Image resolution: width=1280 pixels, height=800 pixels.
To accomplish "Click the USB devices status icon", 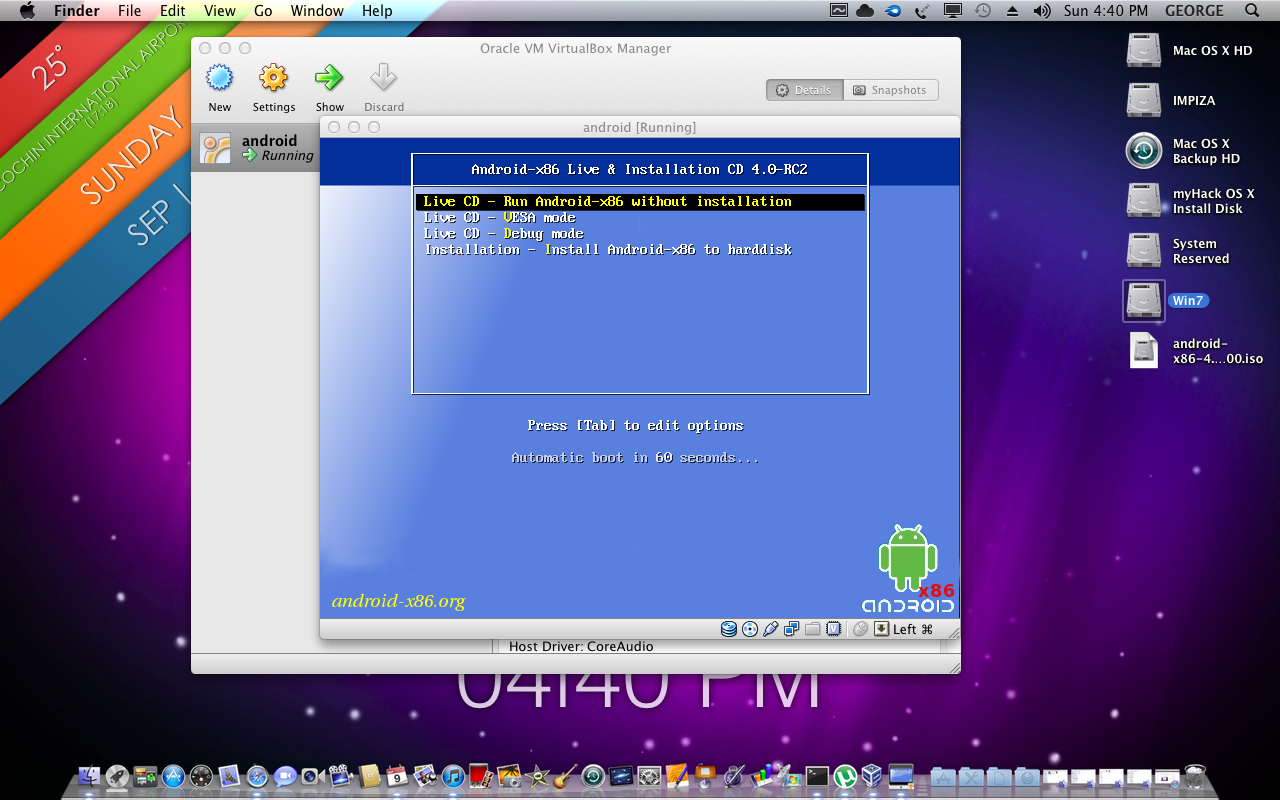I will 770,629.
